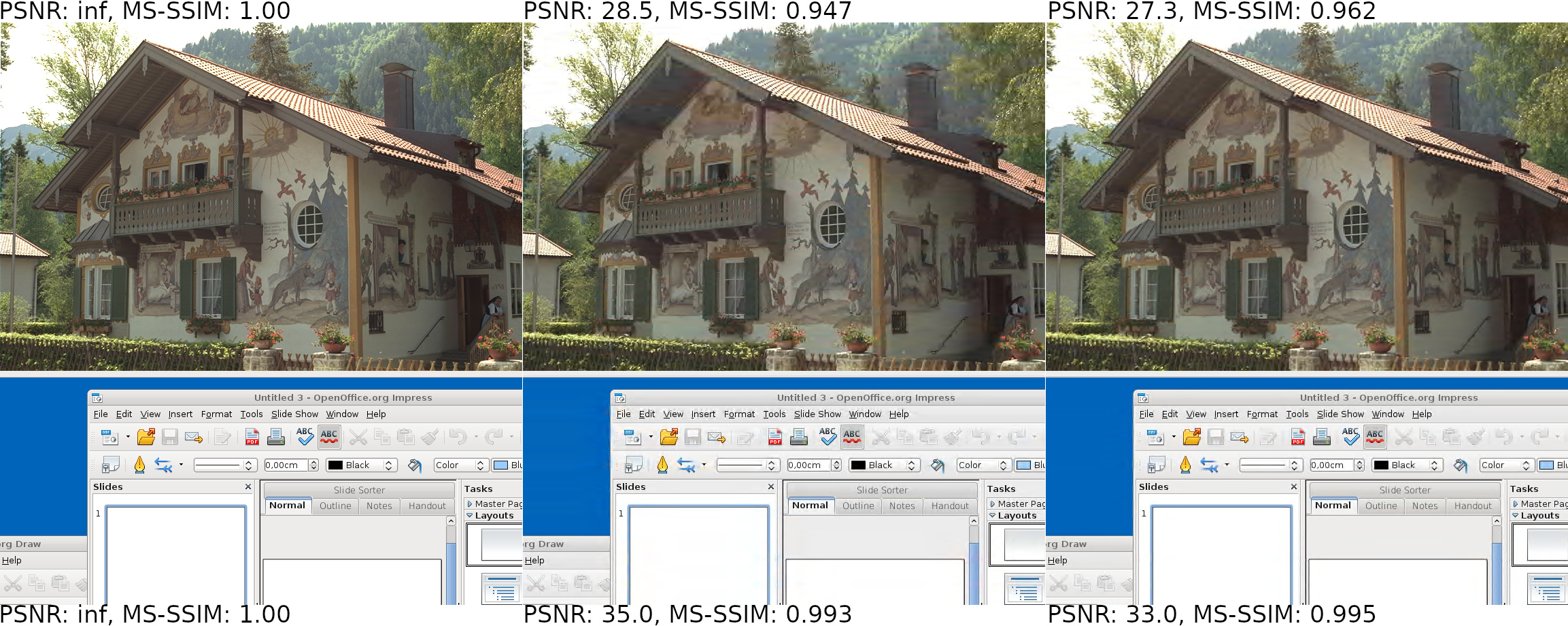Click the New document icon in PSNR 35.0 panel
1568x626 pixels.
(632, 437)
